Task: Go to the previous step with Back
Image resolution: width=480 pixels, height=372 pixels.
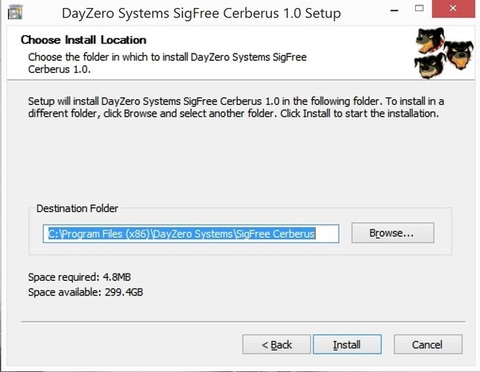Action: pos(276,344)
